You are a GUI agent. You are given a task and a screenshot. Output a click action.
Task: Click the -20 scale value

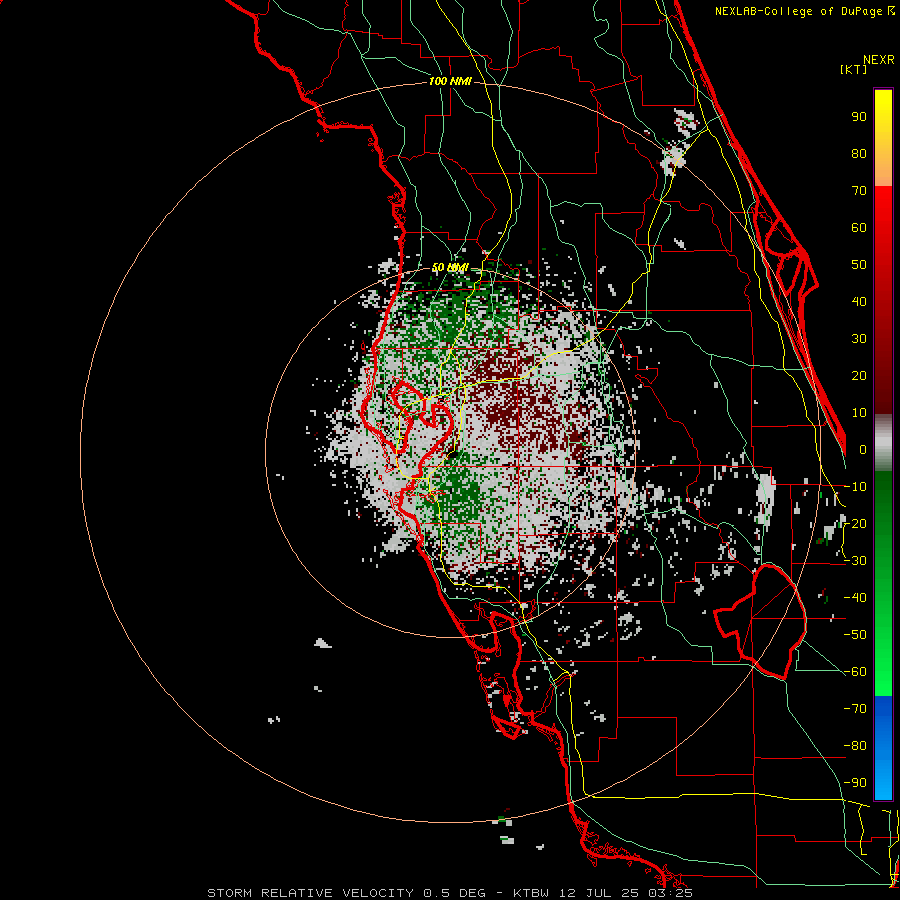click(x=855, y=523)
